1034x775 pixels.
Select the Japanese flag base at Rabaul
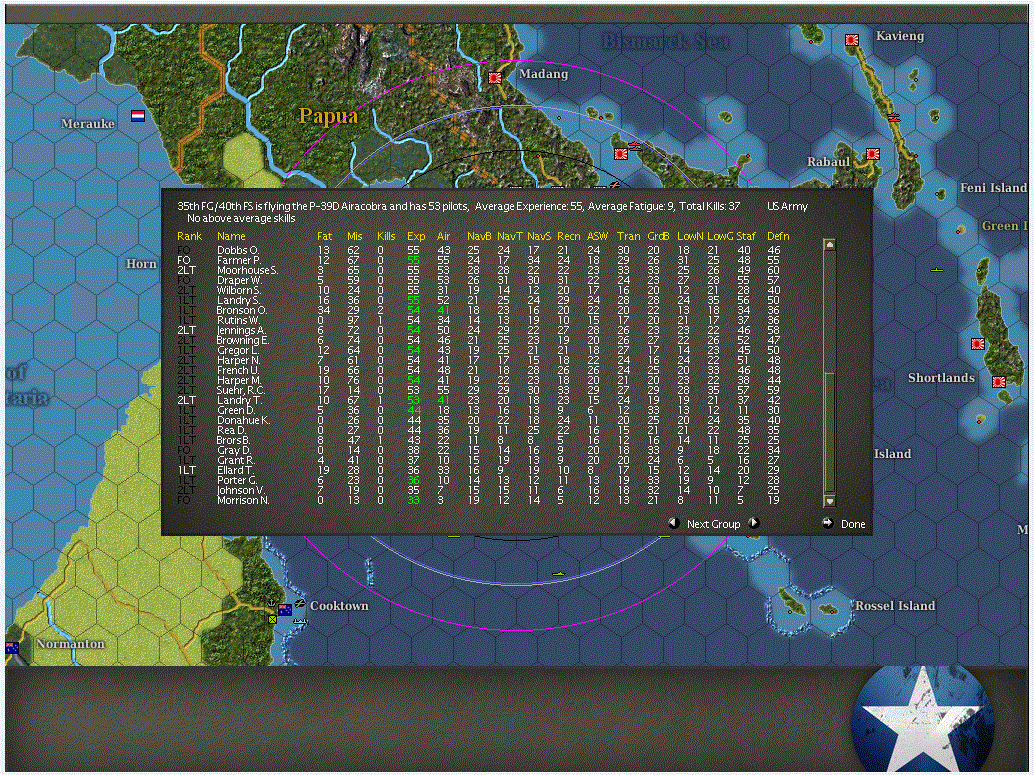pyautogui.click(x=872, y=154)
